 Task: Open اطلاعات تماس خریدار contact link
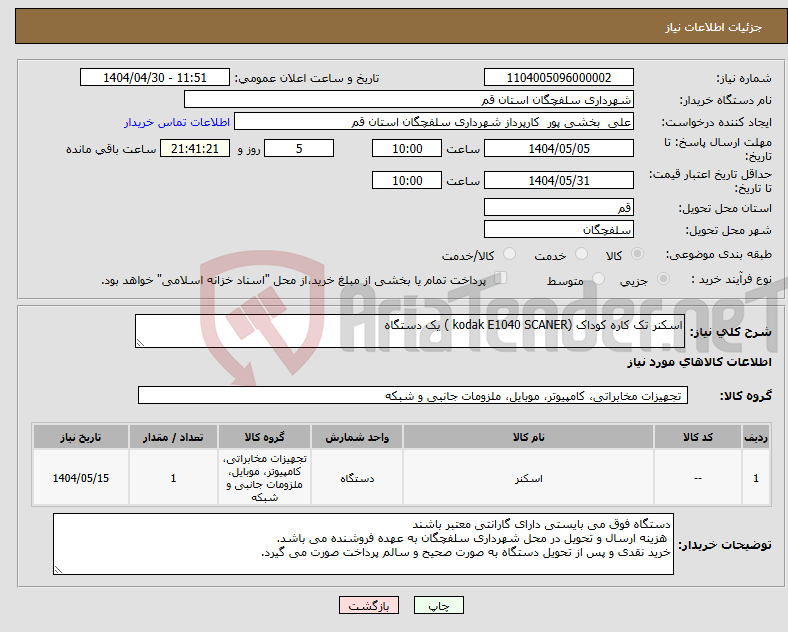177,122
